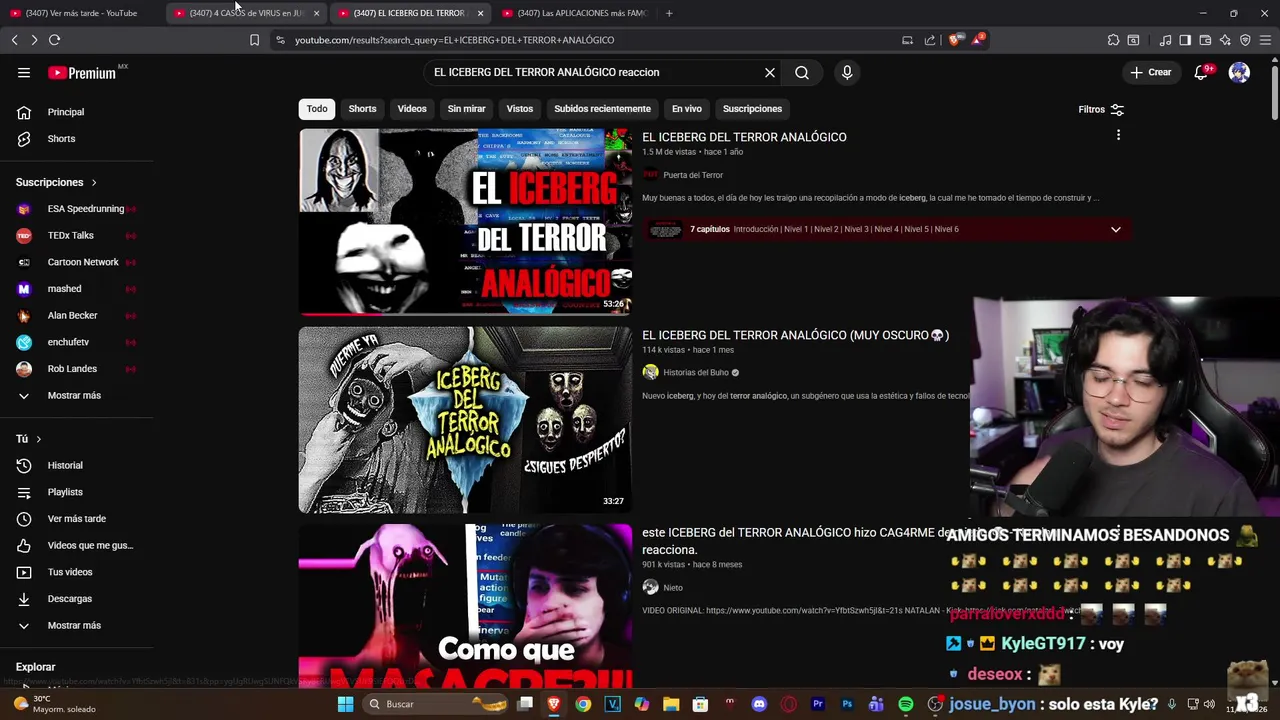Viewport: 1280px width, 720px height.
Task: Open the YouTube hamburger guide menu
Action: coord(24,72)
